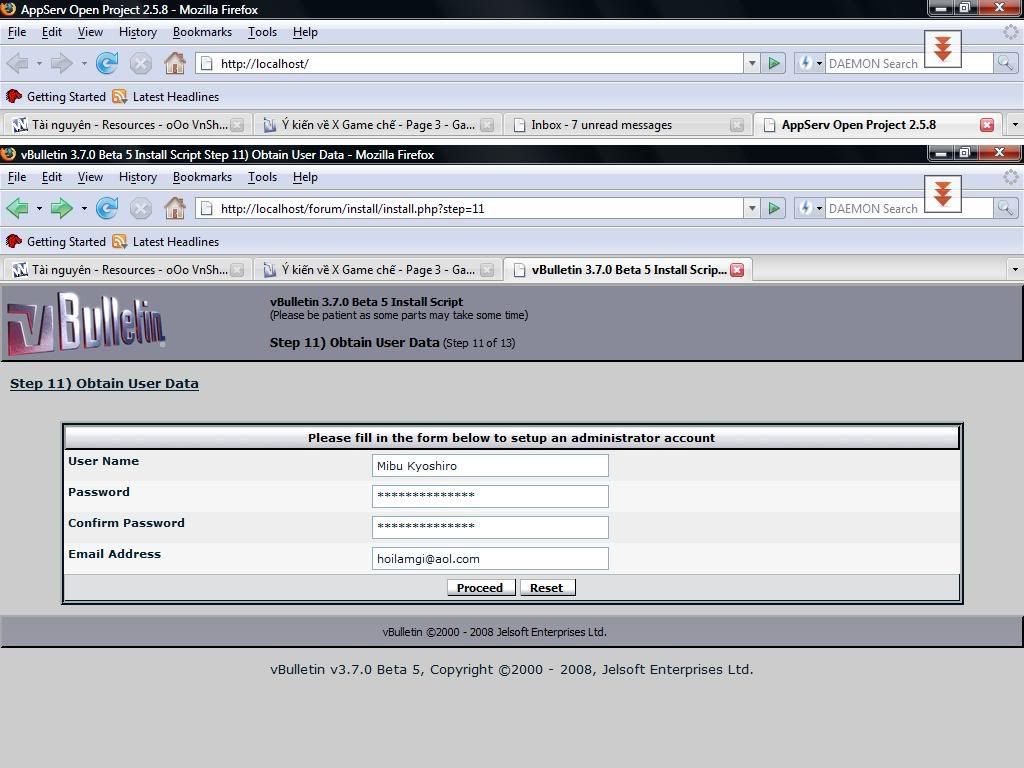Click the vBulletin logo image
The image size is (1024, 768).
click(86, 323)
